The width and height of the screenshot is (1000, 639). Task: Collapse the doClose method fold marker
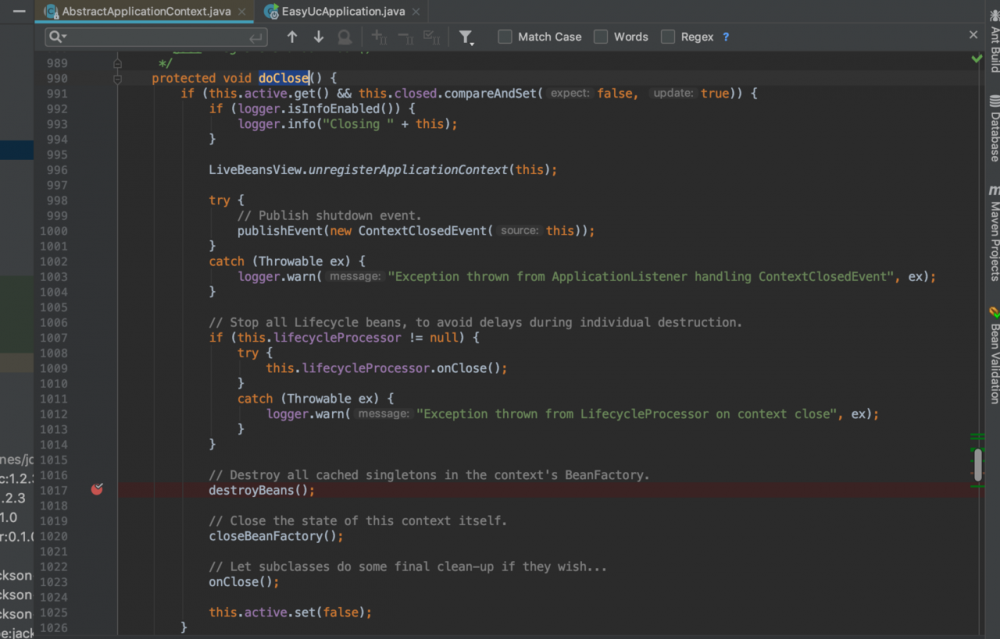point(117,78)
